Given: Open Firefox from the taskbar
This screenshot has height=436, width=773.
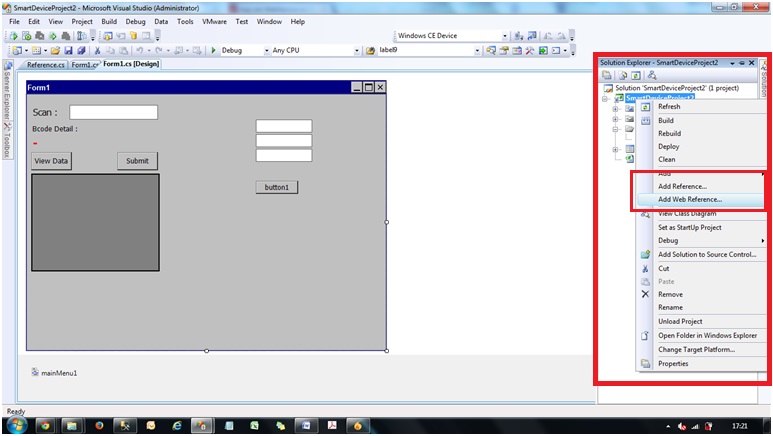Looking at the screenshot, I should (x=99, y=425).
